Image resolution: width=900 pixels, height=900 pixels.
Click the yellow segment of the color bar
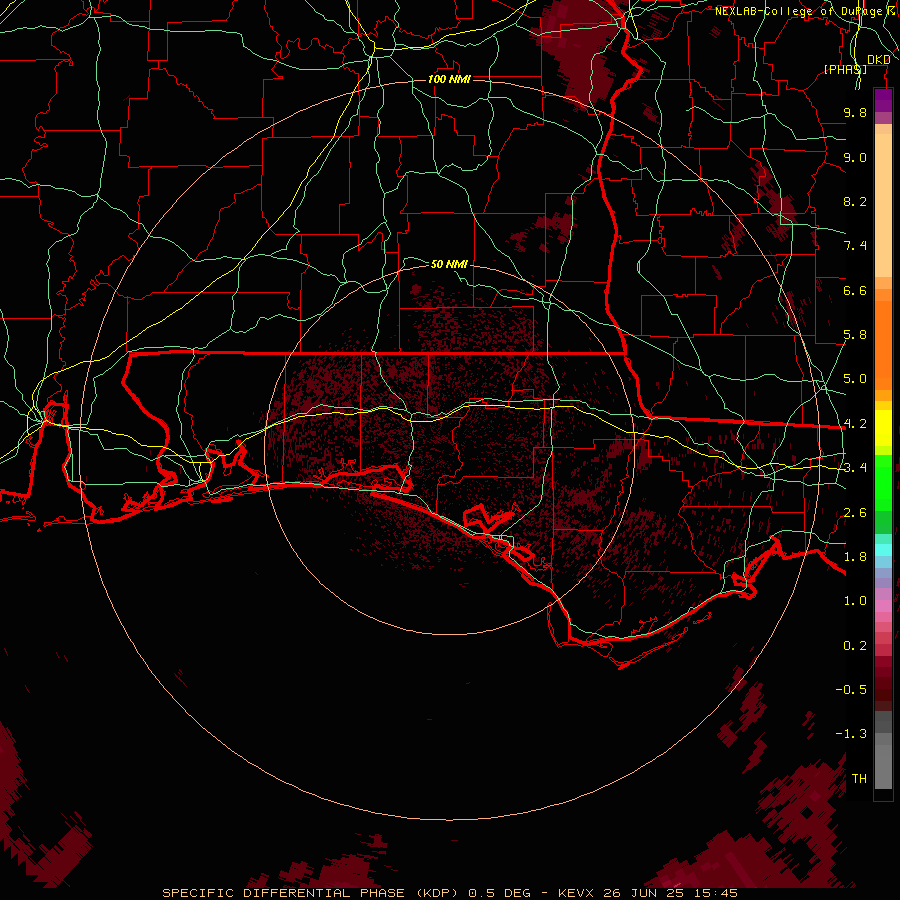[x=883, y=428]
